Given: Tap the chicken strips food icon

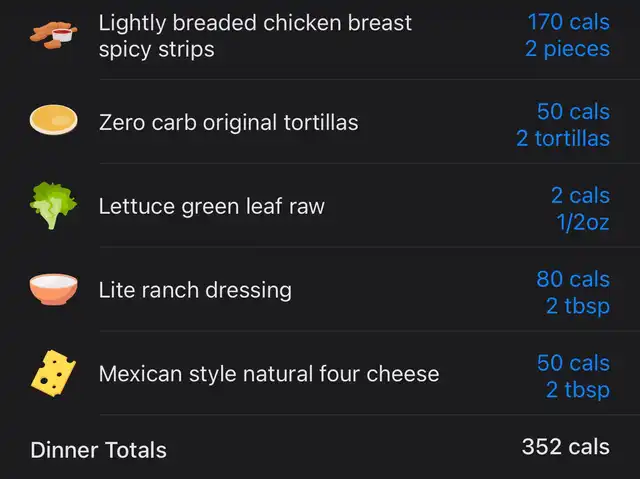Looking at the screenshot, I should (53, 35).
